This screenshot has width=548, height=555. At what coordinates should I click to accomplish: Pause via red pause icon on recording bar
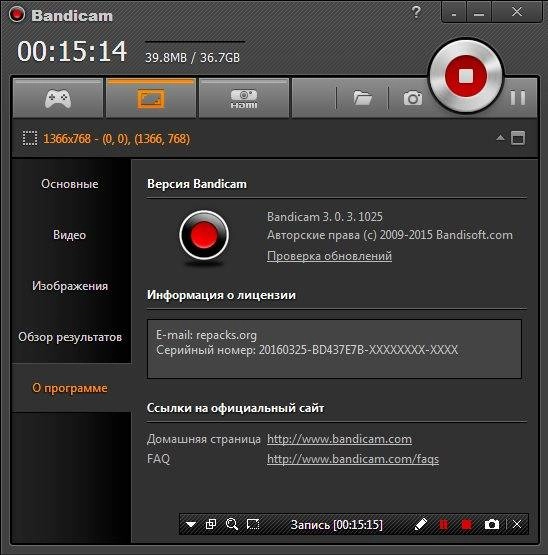click(443, 524)
